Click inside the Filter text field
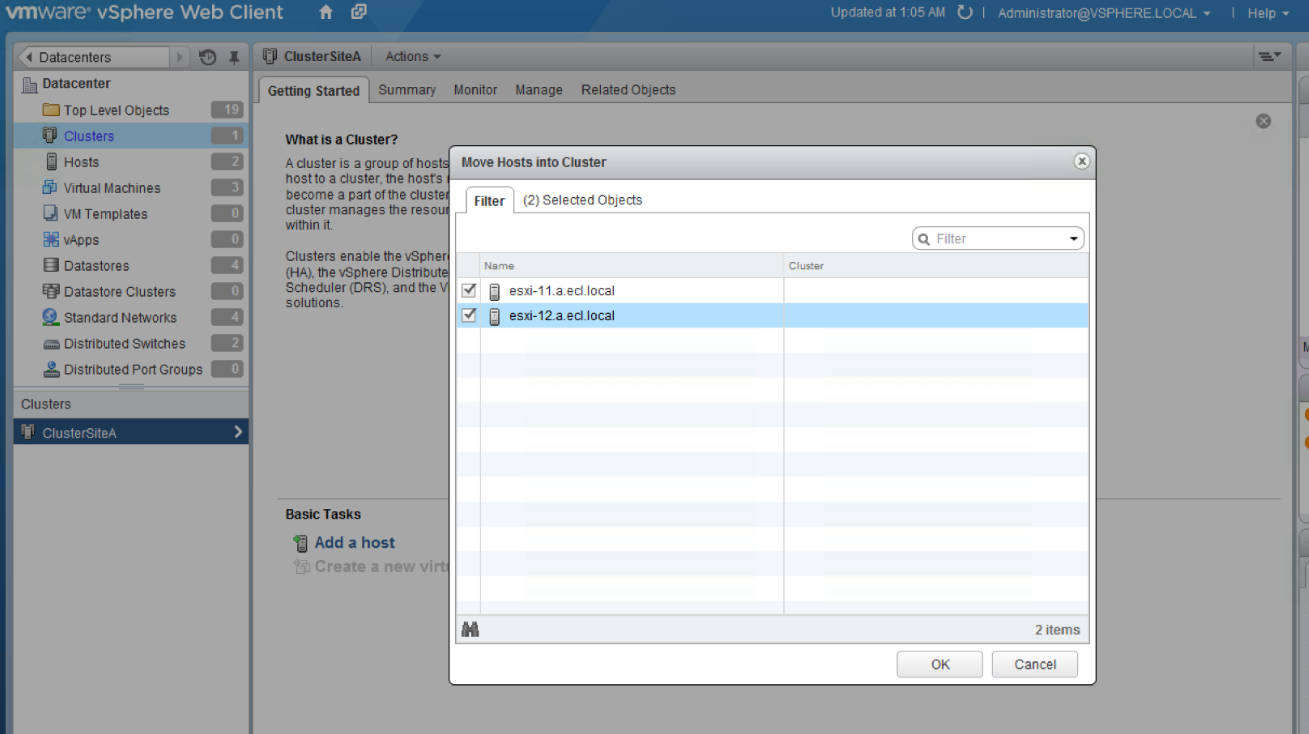Image resolution: width=1309 pixels, height=734 pixels. tap(999, 239)
